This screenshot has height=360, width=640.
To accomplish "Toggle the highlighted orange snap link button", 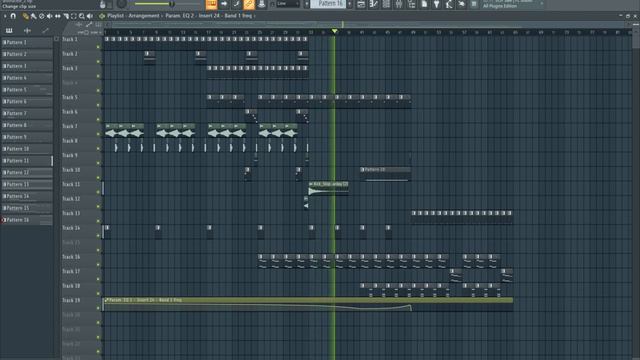I will coord(249,4).
